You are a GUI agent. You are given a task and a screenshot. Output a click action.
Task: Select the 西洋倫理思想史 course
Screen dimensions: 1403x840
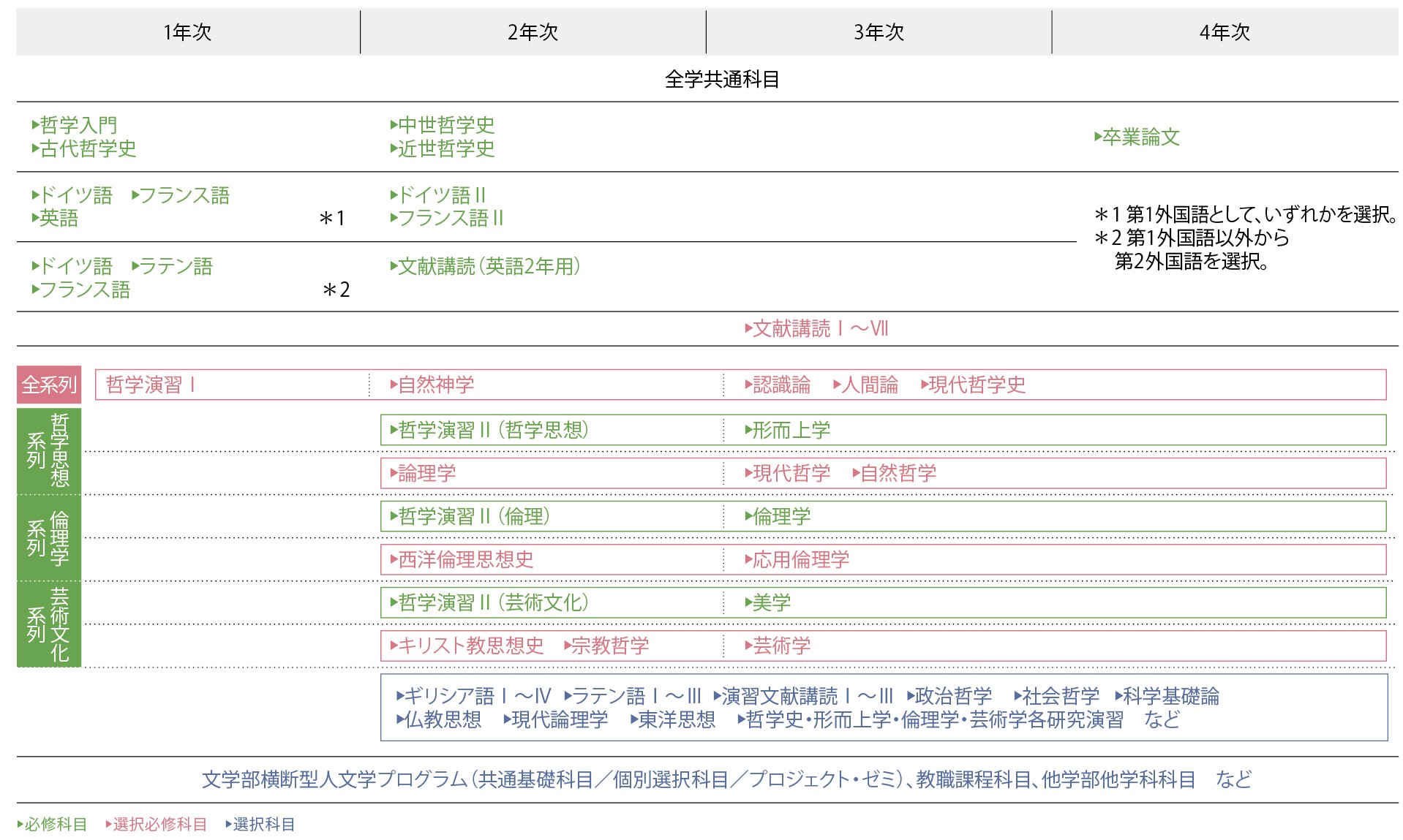pyautogui.click(x=462, y=559)
